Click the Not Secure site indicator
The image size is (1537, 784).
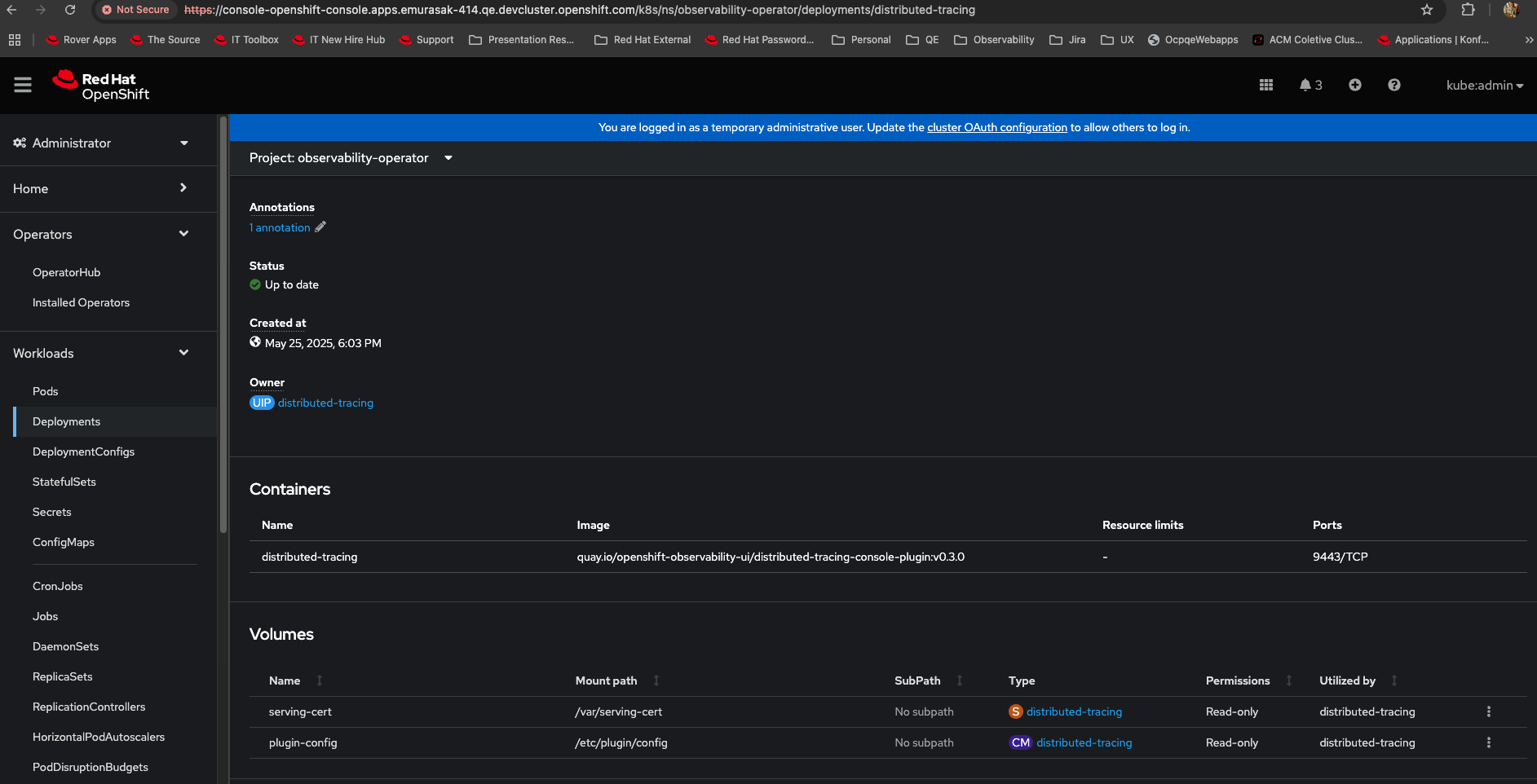pyautogui.click(x=135, y=10)
